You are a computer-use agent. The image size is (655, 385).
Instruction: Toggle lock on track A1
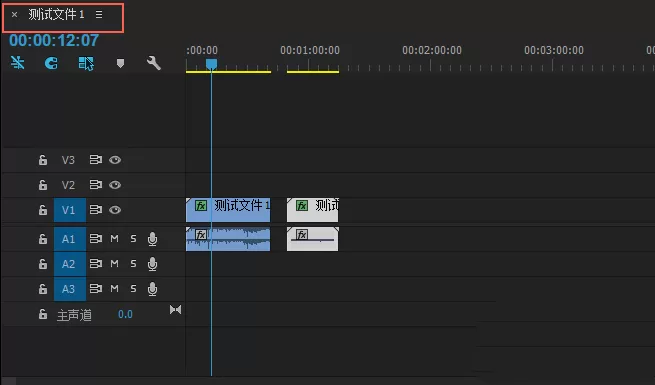point(43,239)
